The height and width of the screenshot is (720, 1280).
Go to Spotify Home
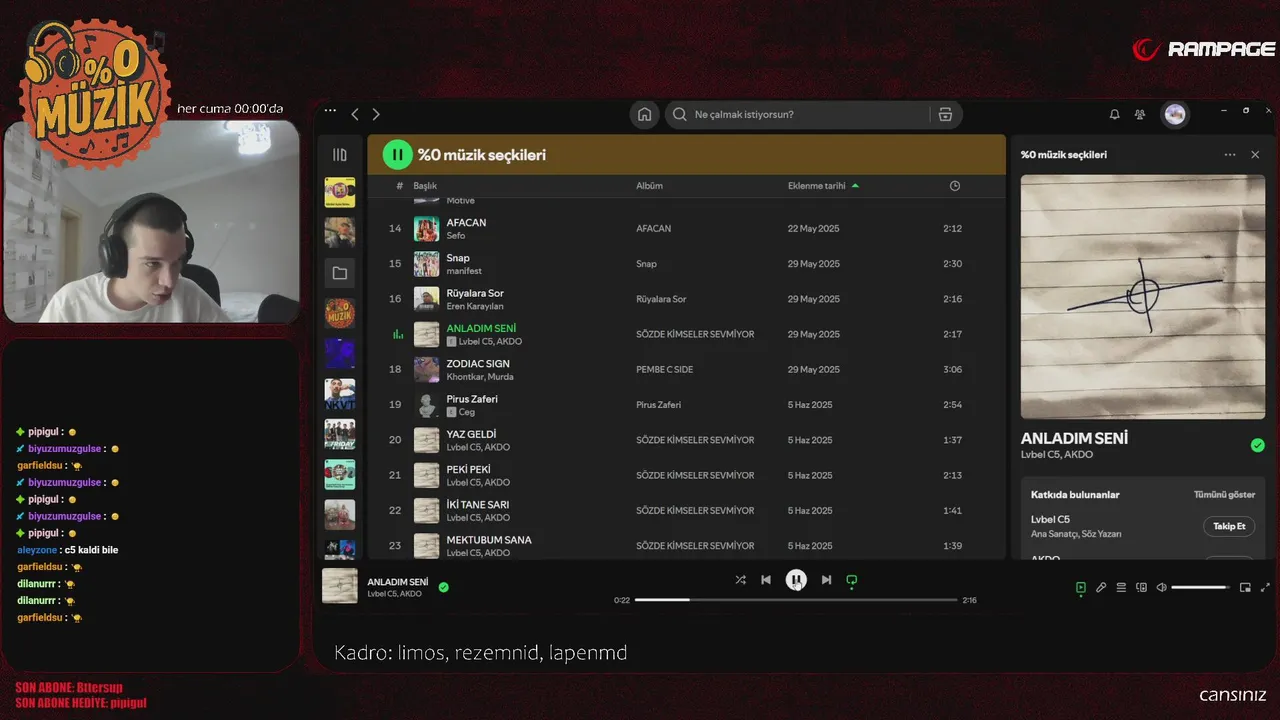pos(645,114)
